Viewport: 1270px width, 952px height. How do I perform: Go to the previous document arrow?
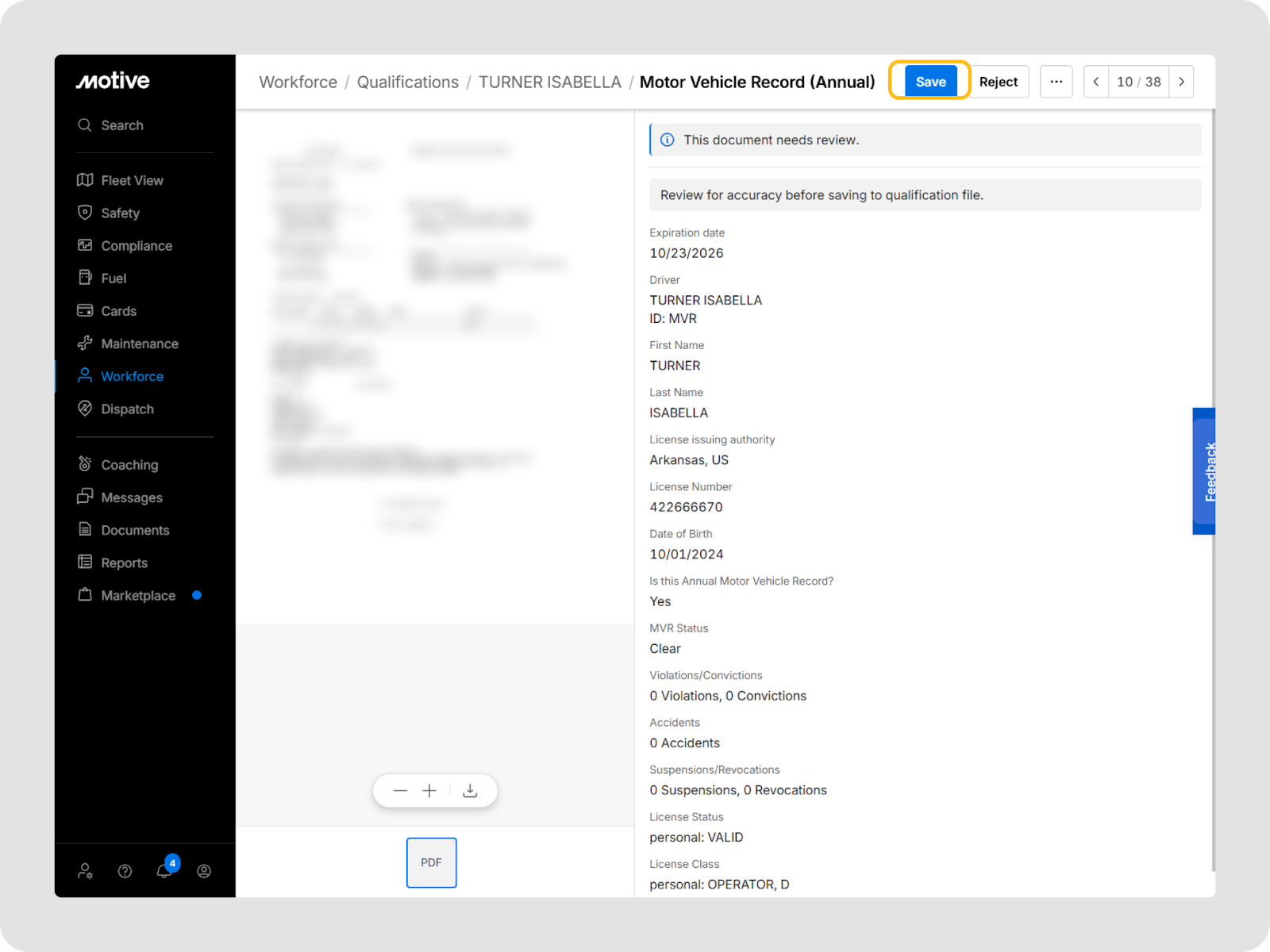(x=1096, y=82)
